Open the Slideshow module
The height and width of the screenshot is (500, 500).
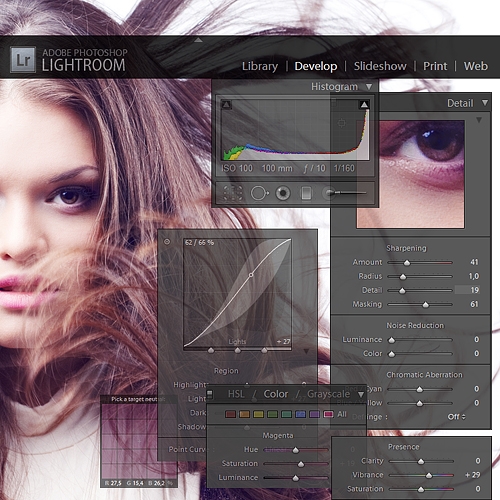(x=380, y=66)
